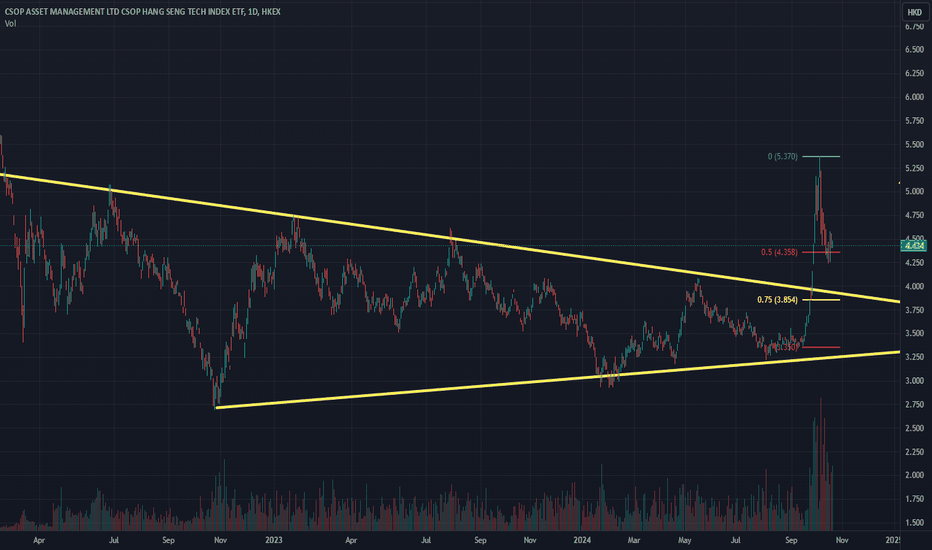Click the Fibonacci label 0.5 (4.358)
The height and width of the screenshot is (550, 932).
779,252
